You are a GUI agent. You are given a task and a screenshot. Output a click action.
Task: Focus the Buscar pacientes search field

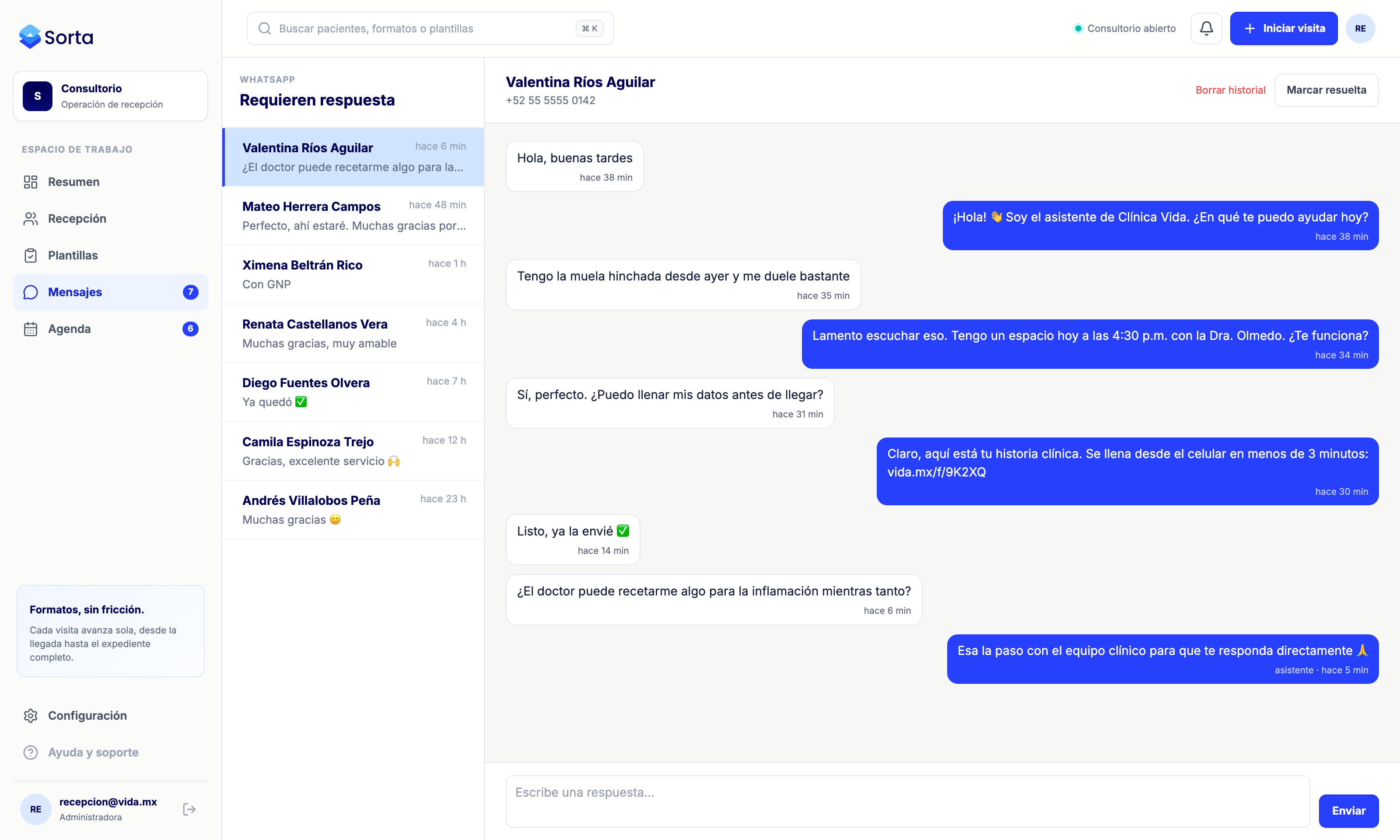coord(430,28)
